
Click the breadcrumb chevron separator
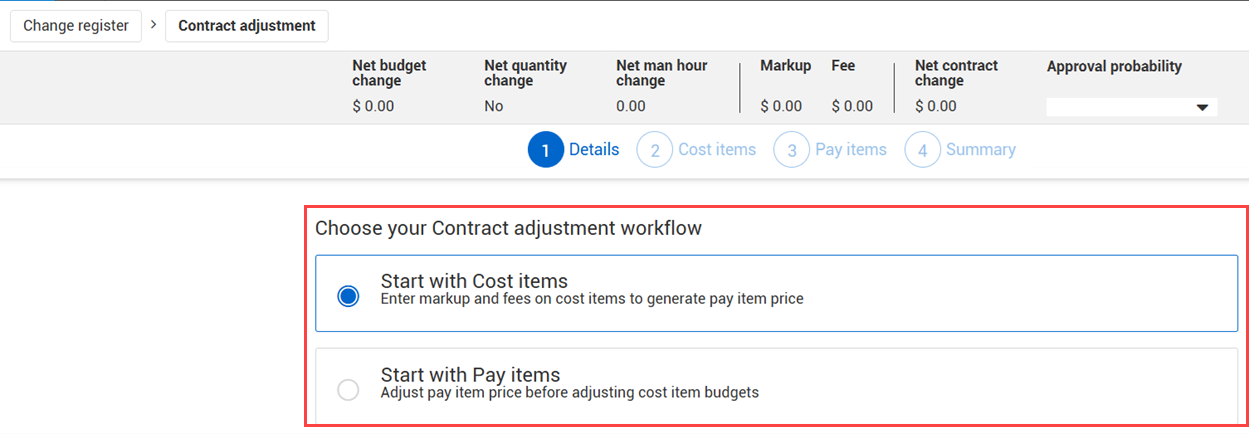point(152,24)
